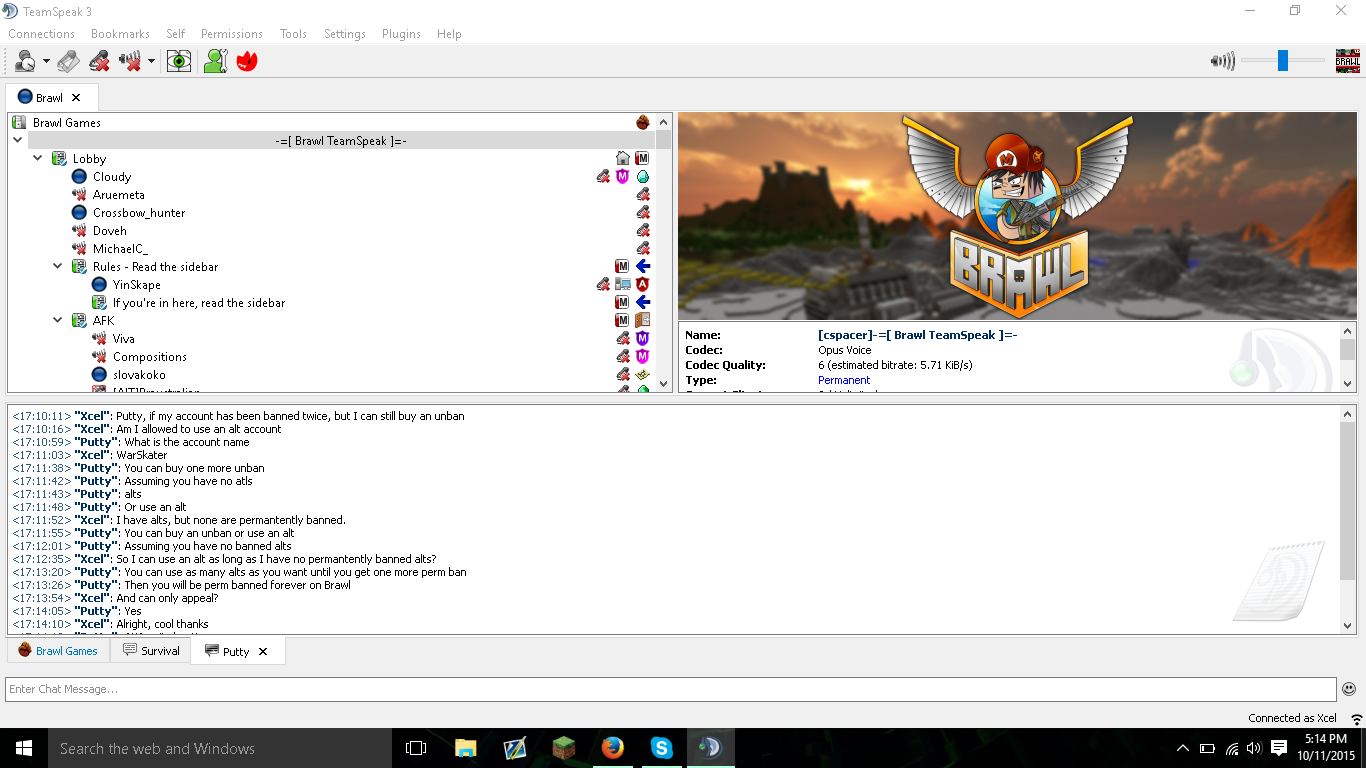The width and height of the screenshot is (1366, 768).
Task: Adjust the volume slider handle
Action: pos(1282,61)
